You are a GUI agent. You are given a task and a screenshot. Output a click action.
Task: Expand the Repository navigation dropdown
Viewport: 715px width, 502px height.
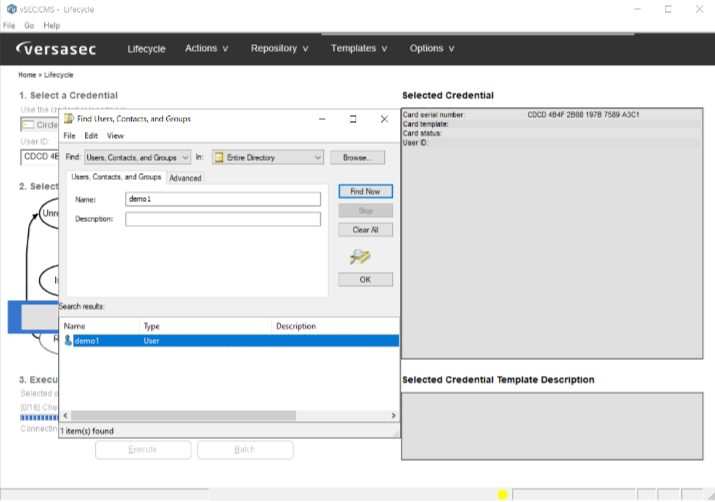[280, 48]
